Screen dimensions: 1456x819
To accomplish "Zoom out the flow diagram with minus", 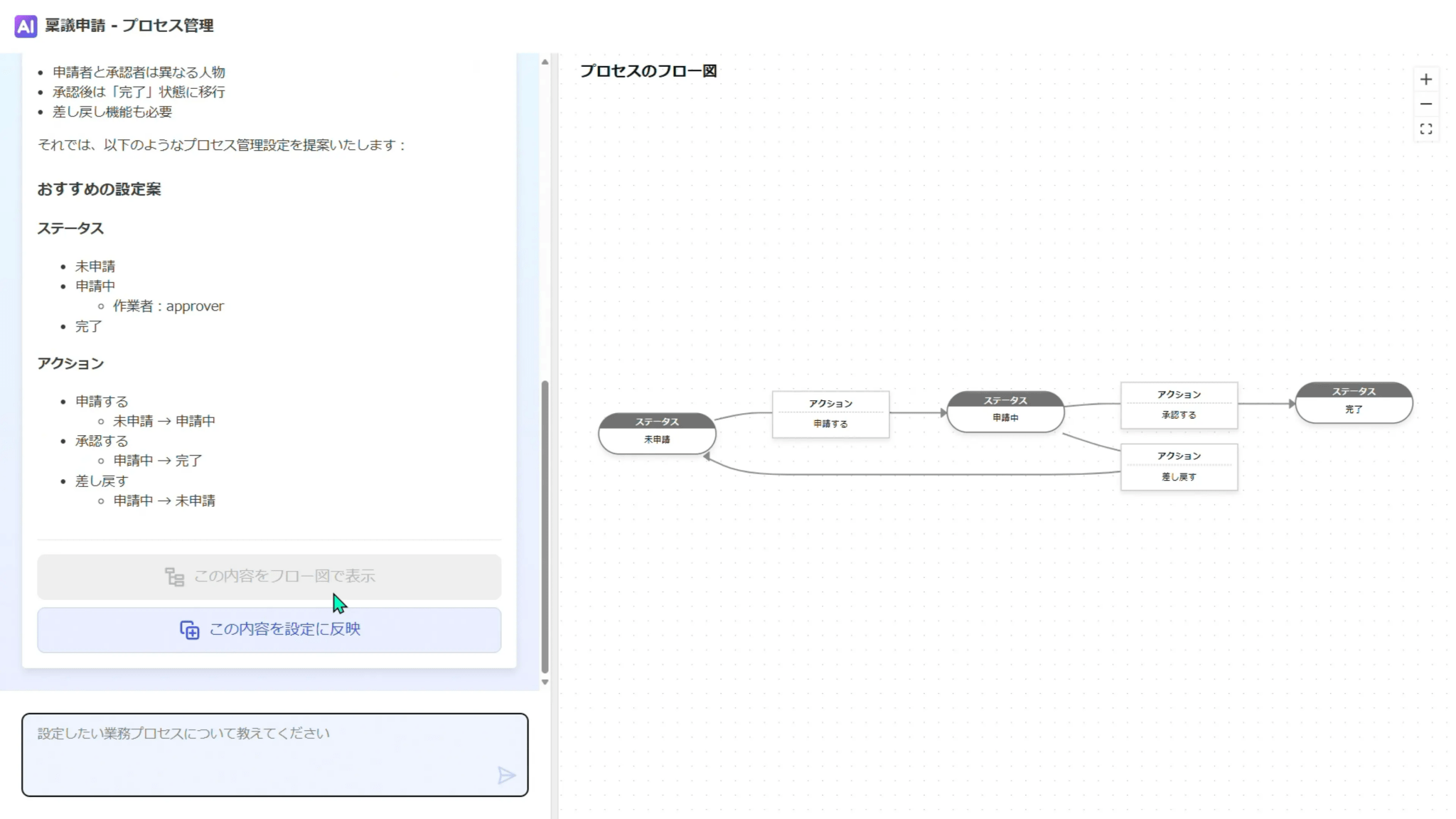I will (1425, 105).
